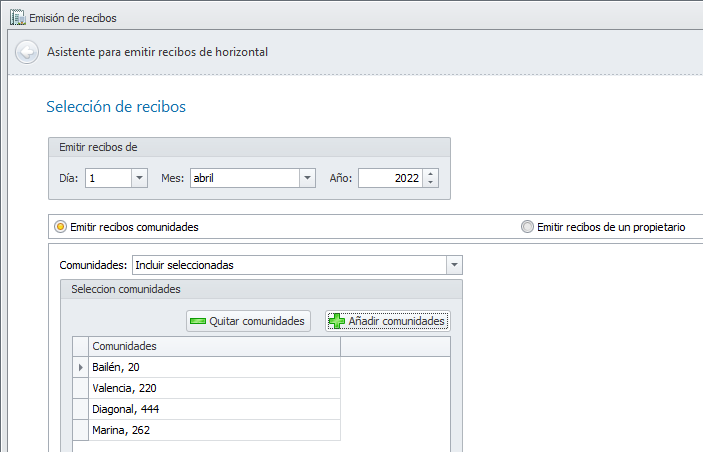This screenshot has height=452, width=703.
Task: Select the Bailén, 20 row
Action: coord(214,367)
